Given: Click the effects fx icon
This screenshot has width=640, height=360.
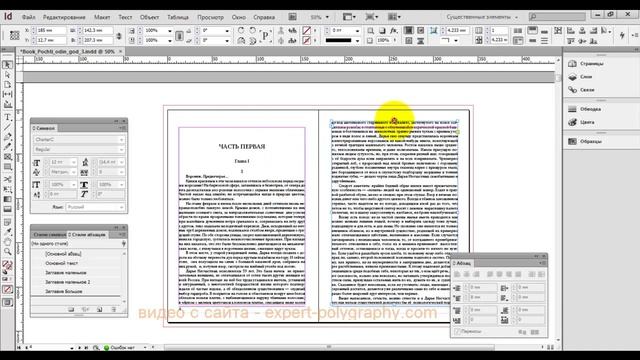Looking at the screenshot, I should tap(393, 31).
